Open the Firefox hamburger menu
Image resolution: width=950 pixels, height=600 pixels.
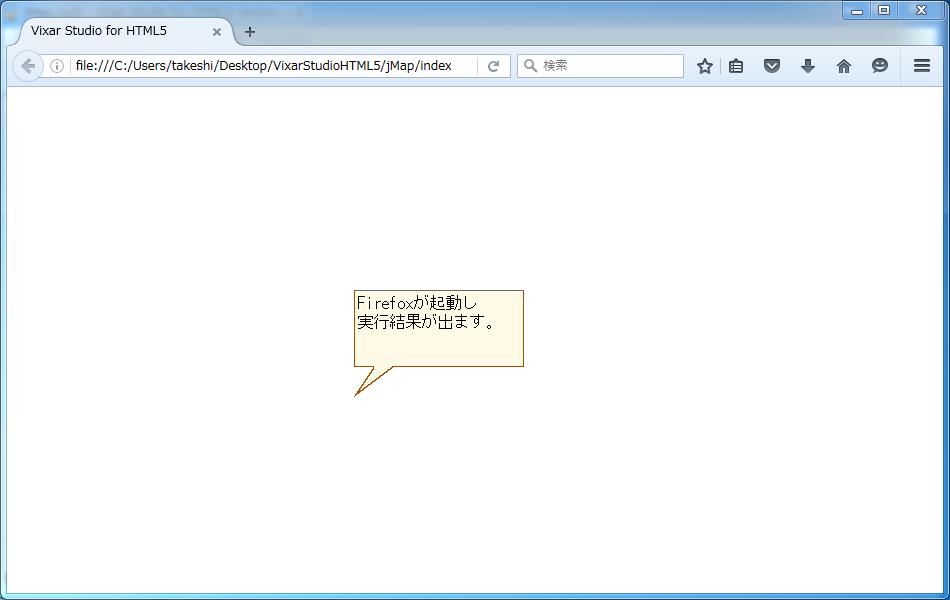click(921, 65)
